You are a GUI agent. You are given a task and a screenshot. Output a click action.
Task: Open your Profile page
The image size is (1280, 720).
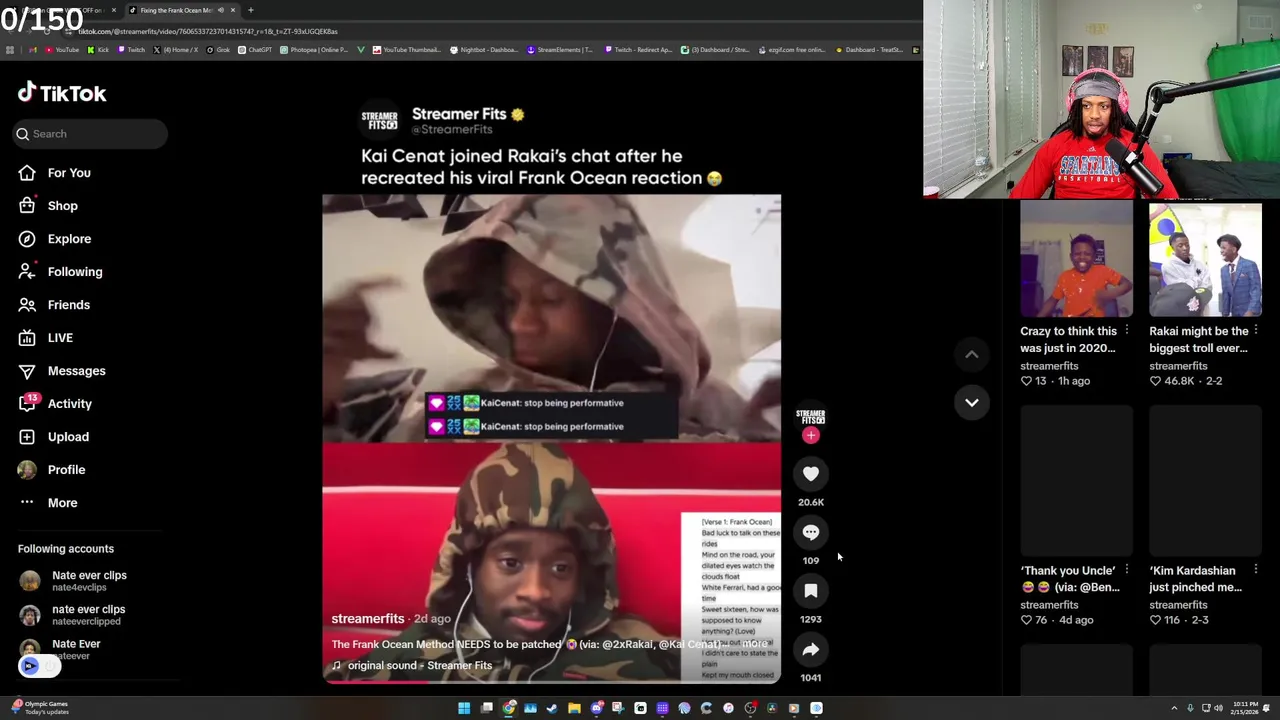66,470
